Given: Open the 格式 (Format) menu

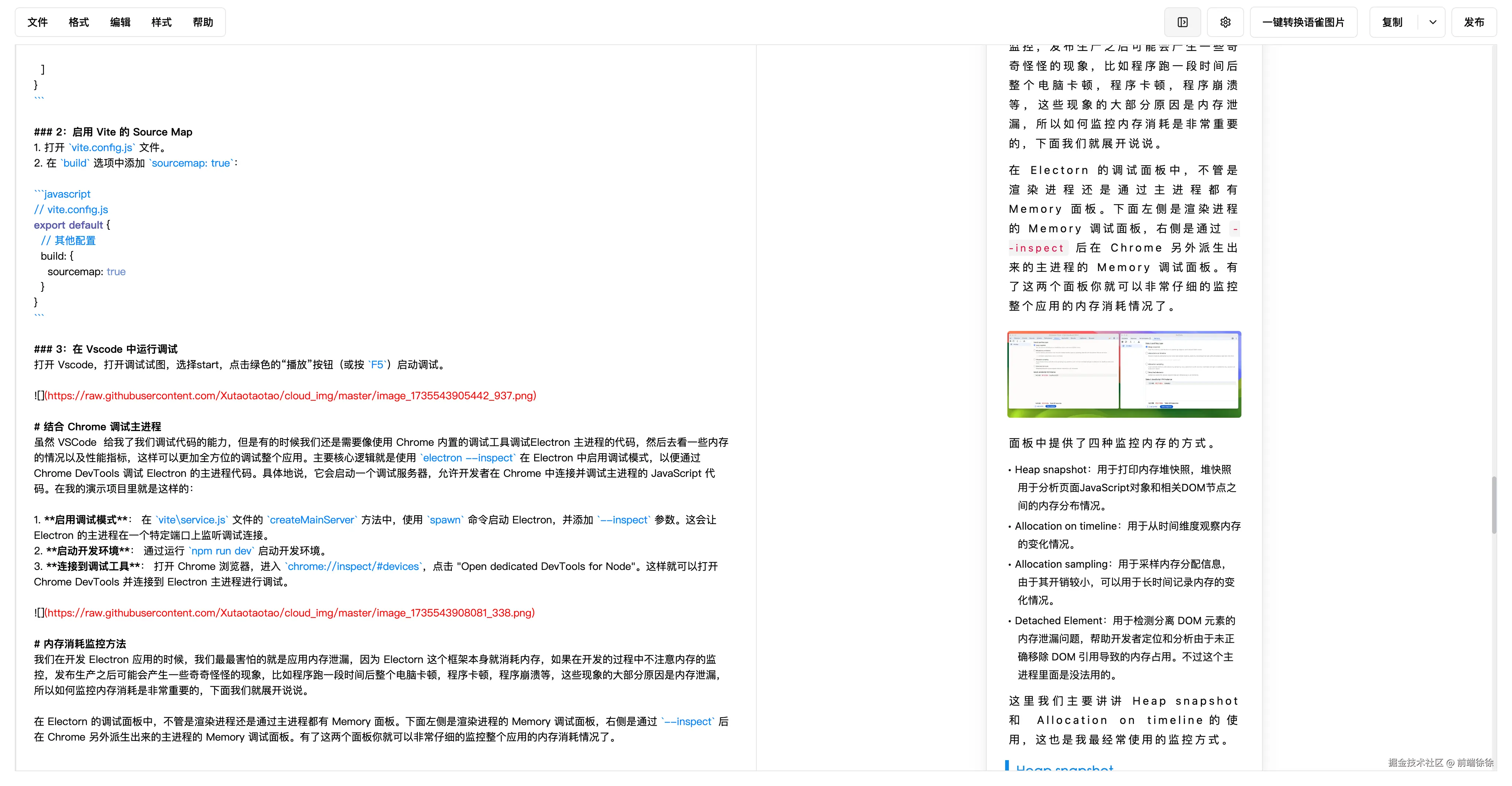Looking at the screenshot, I should (x=79, y=22).
